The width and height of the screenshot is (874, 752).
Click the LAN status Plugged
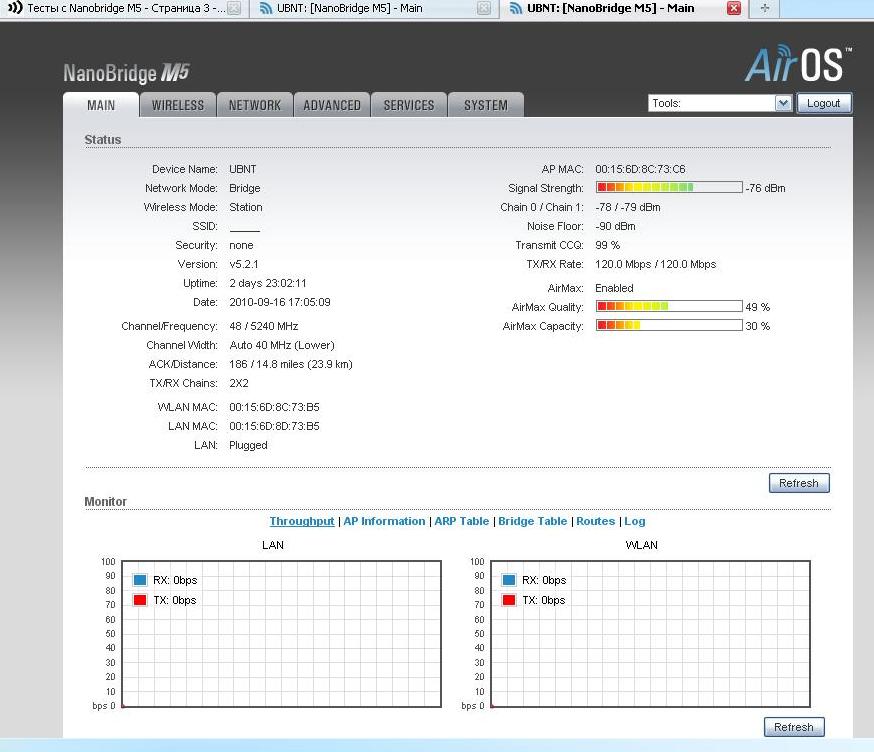(248, 445)
